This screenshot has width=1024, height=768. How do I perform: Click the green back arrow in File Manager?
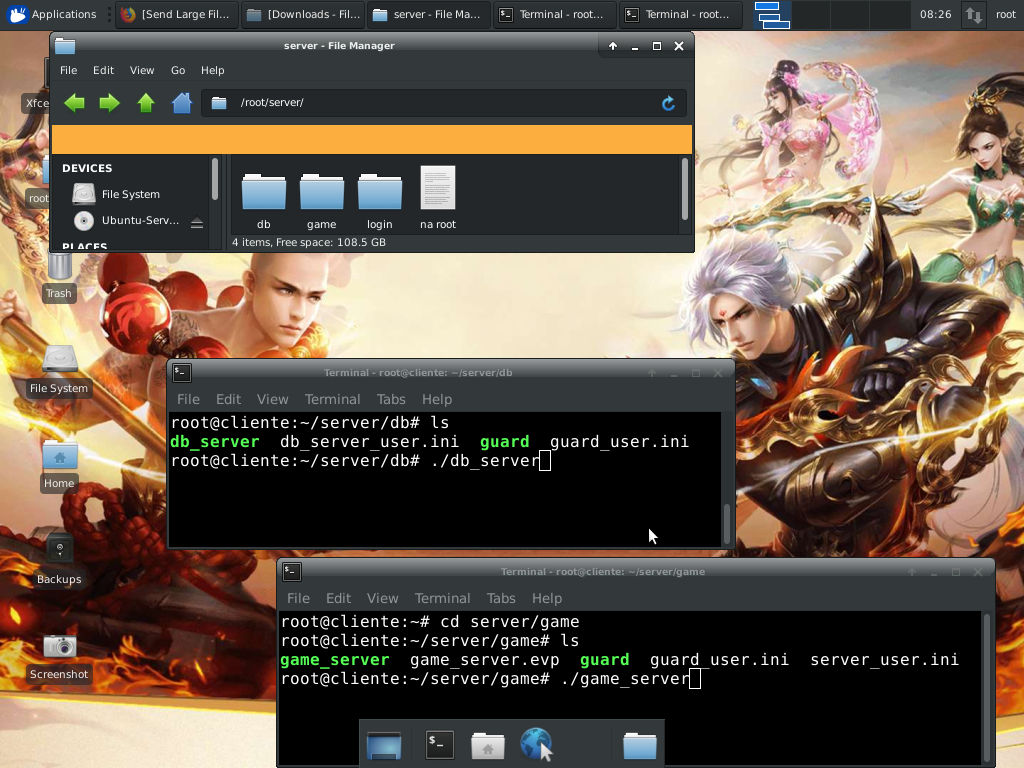tap(74, 103)
